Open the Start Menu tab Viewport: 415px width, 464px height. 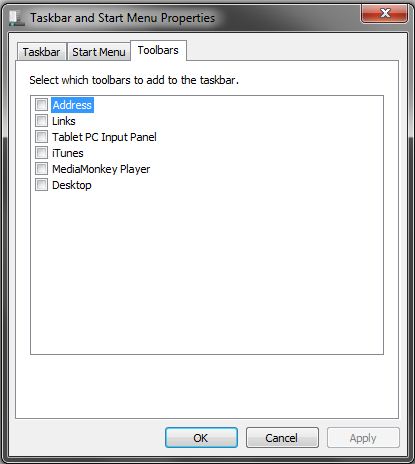(x=99, y=52)
